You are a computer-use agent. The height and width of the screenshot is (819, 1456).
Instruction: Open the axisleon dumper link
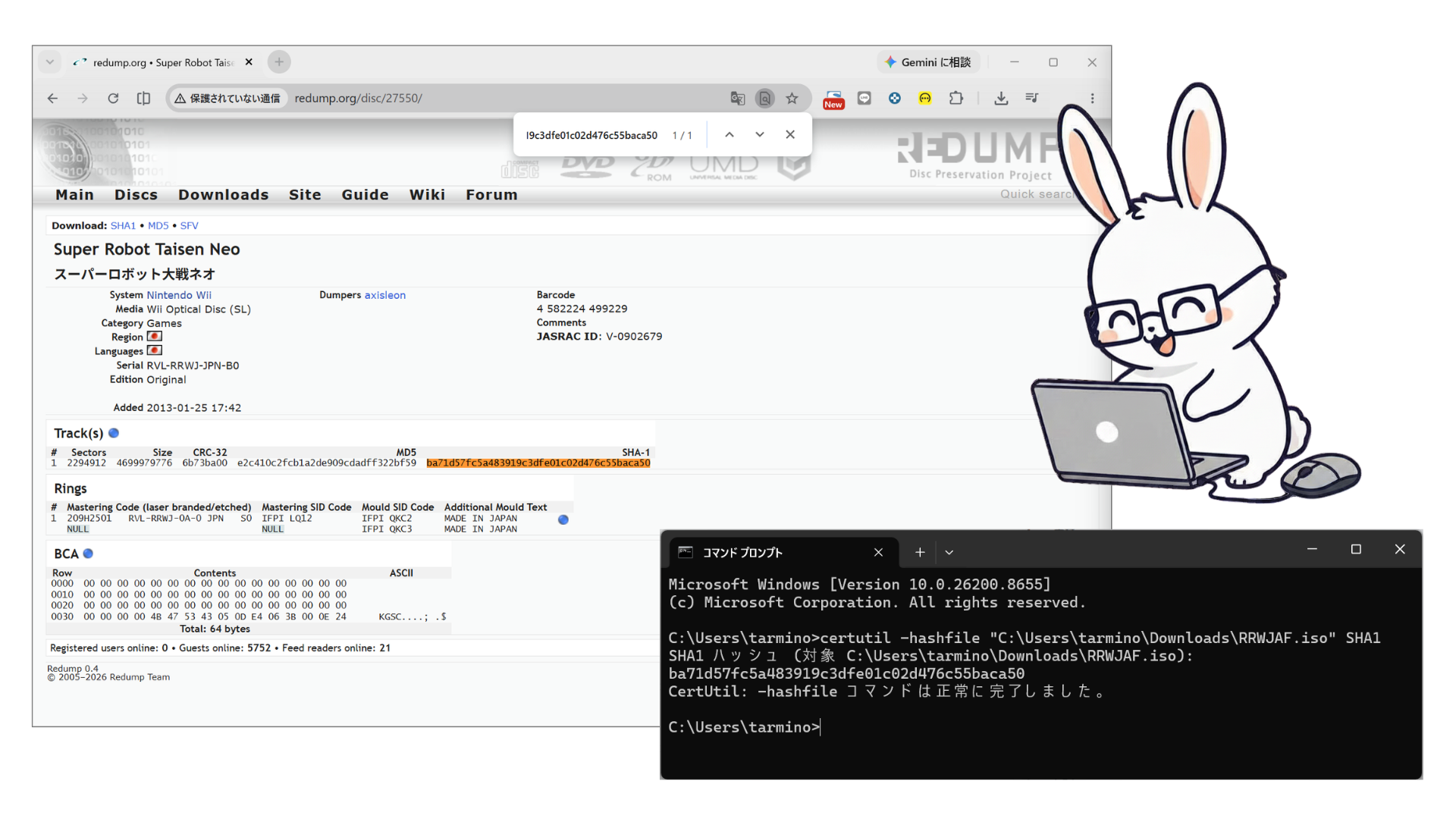[385, 295]
